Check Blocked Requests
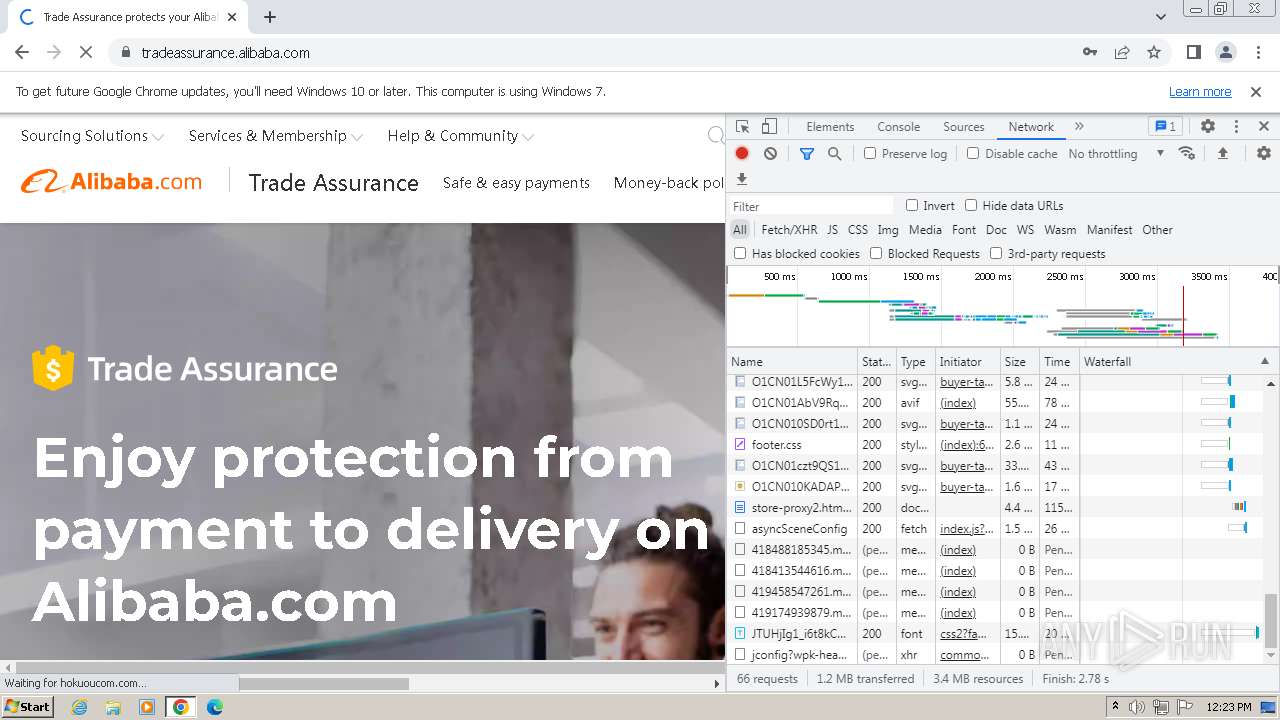The image size is (1280, 720). coord(876,253)
